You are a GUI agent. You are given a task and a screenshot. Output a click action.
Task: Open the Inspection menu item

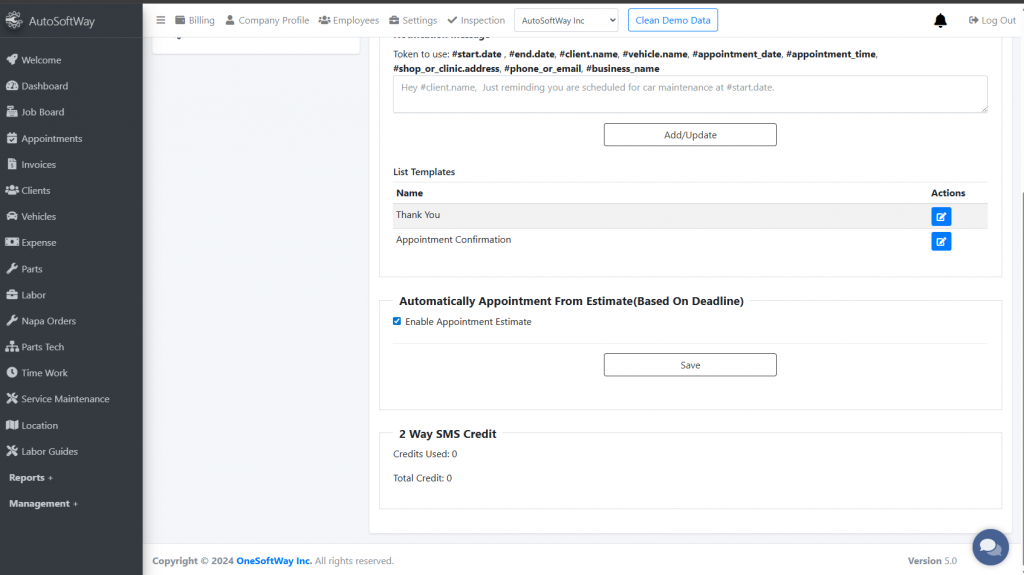[x=476, y=20]
